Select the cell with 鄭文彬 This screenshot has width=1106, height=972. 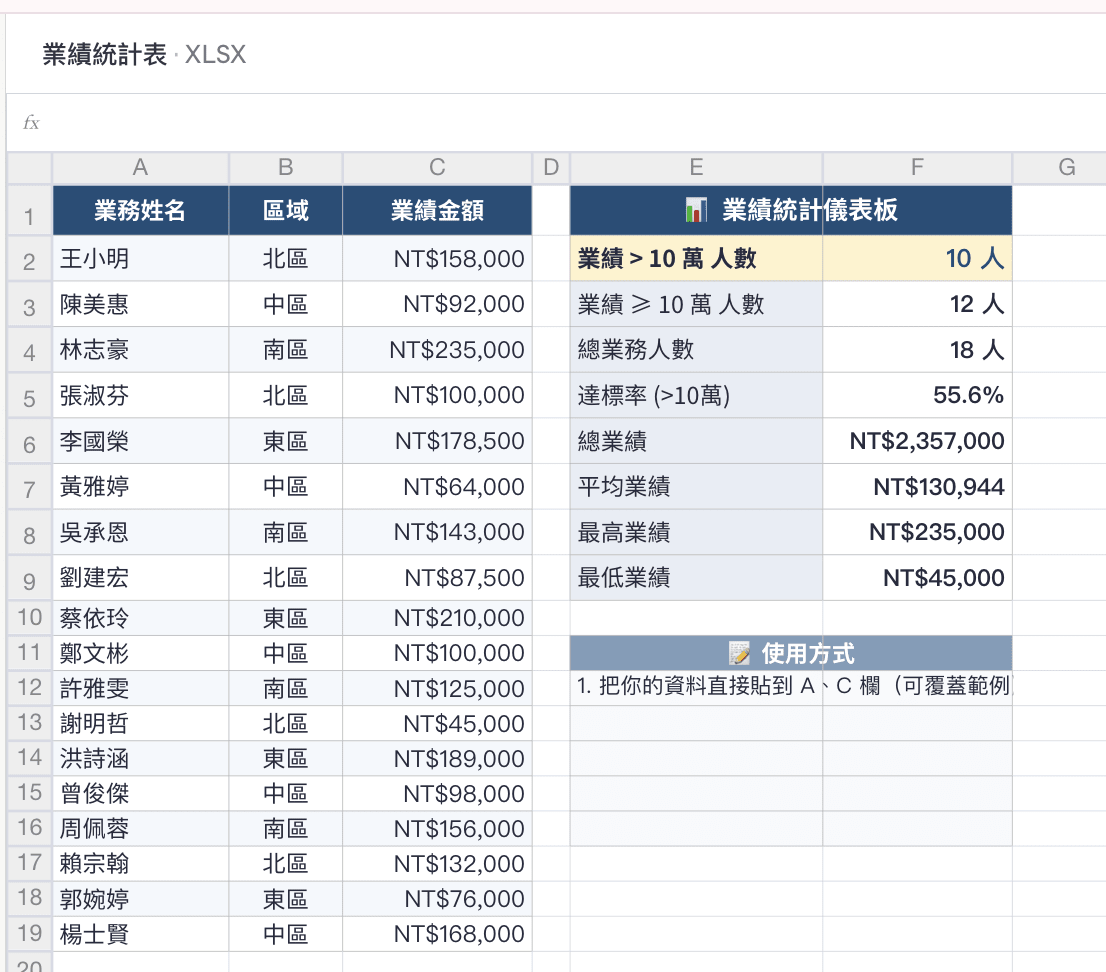(140, 653)
